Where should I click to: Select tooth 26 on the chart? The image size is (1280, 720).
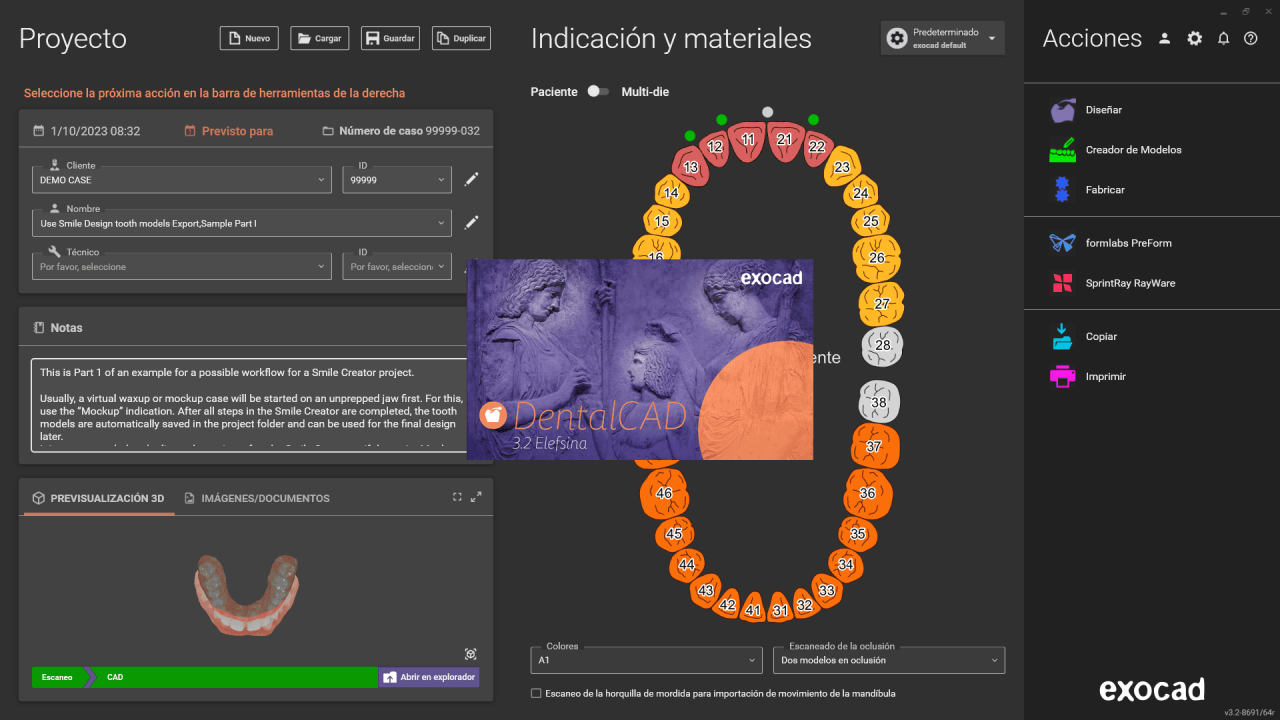[877, 258]
